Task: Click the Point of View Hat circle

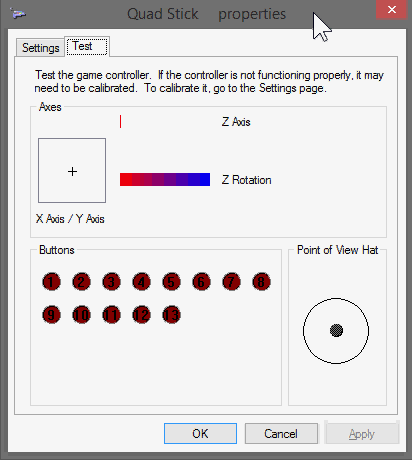Action: 336,331
